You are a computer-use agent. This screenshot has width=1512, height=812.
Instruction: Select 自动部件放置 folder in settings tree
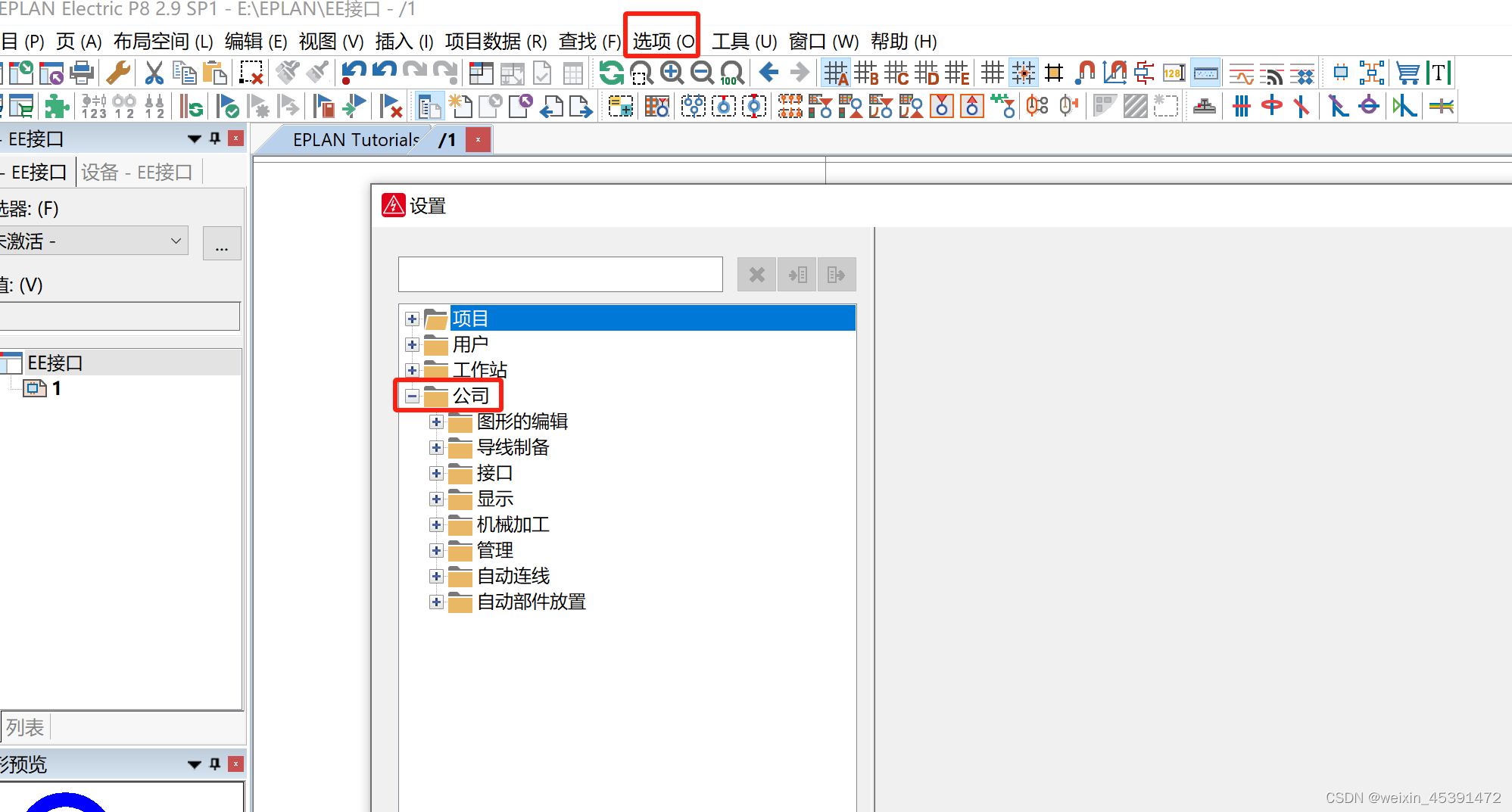click(531, 602)
